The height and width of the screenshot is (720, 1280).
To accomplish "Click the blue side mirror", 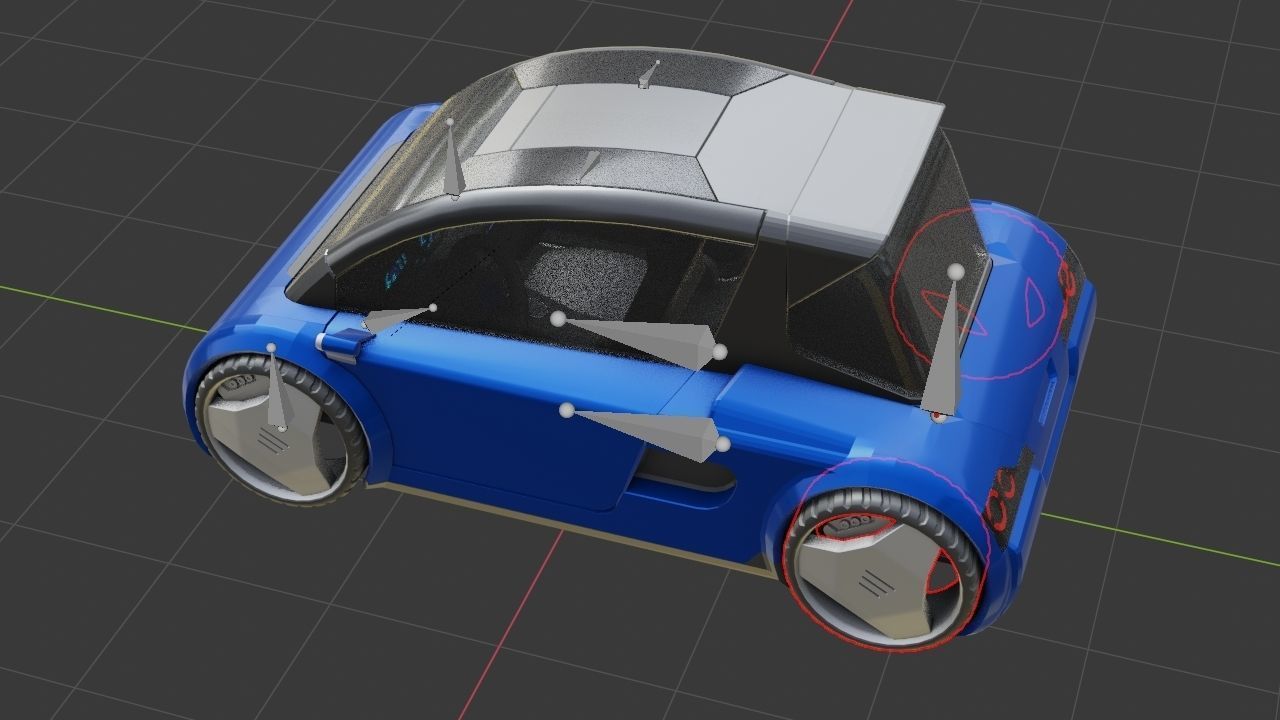I will coord(344,342).
